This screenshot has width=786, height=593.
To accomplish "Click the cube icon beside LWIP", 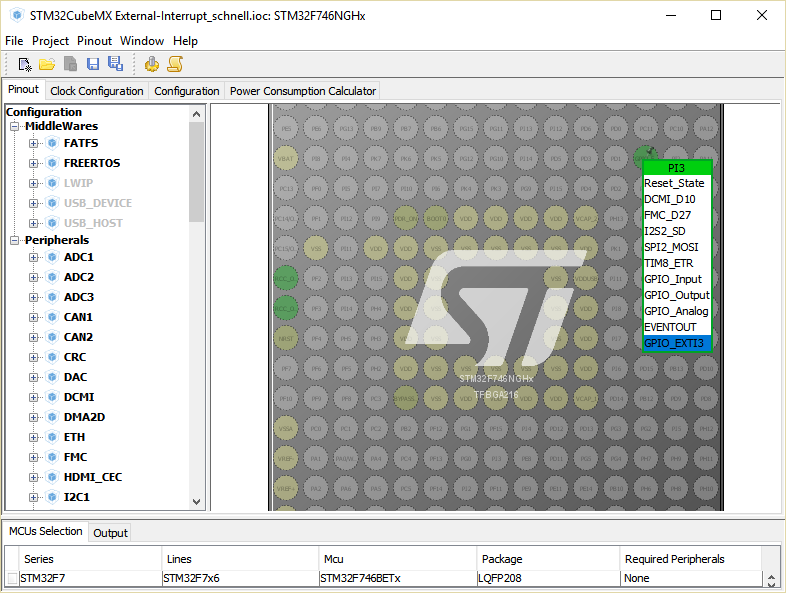I will [52, 183].
